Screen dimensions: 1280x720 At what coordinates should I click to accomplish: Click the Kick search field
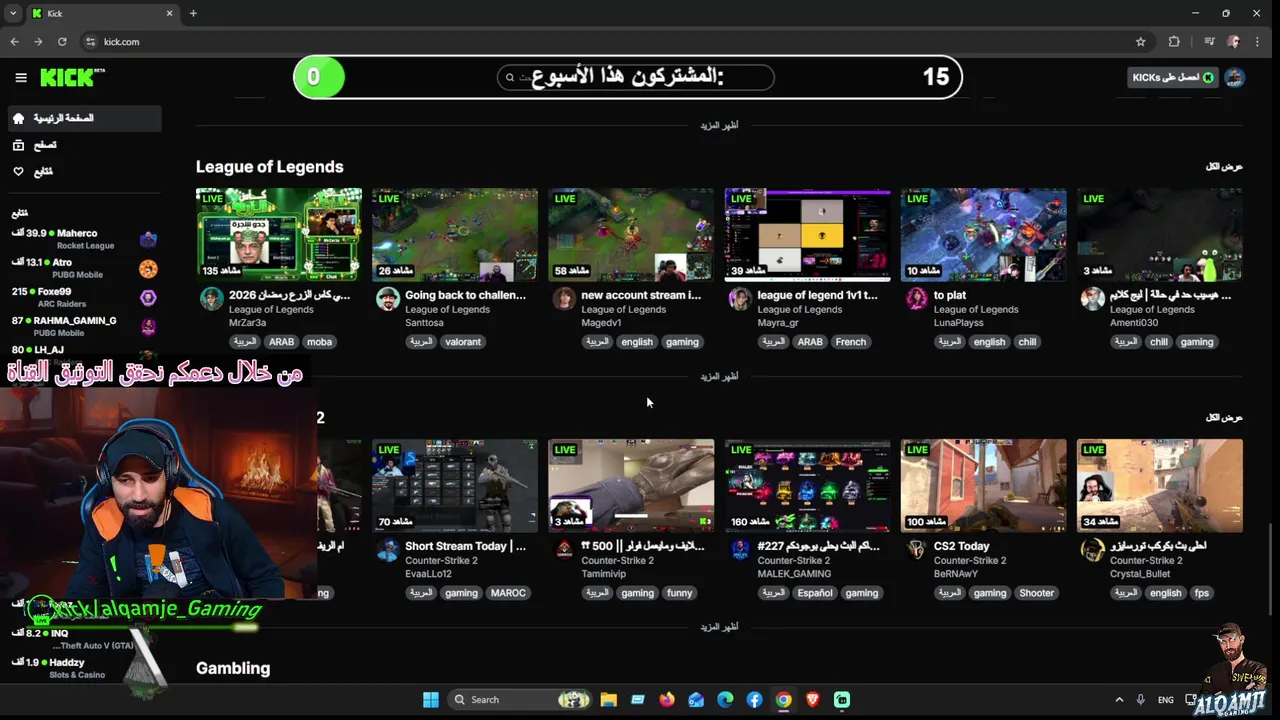pos(635,77)
